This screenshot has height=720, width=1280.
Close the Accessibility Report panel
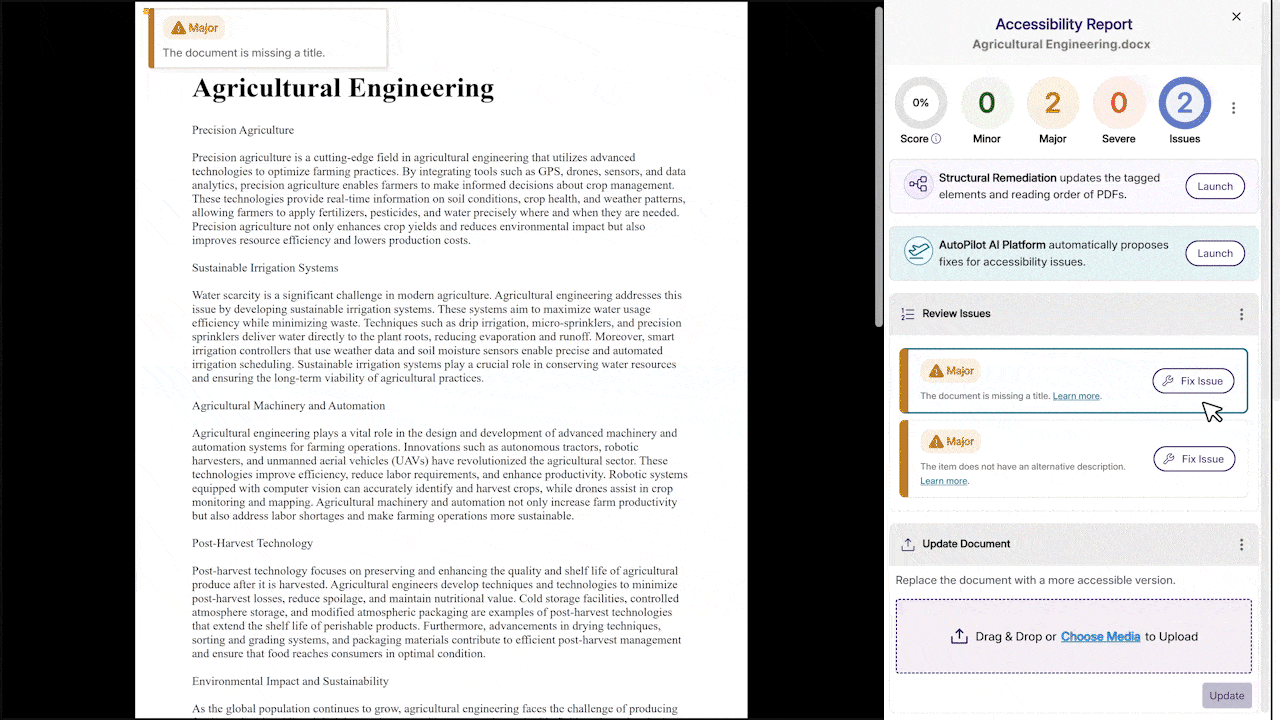coord(1236,17)
